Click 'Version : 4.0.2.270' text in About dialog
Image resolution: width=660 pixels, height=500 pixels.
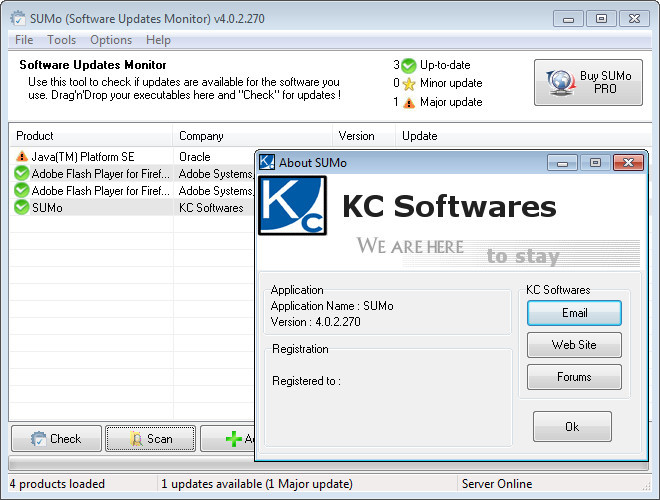316,322
